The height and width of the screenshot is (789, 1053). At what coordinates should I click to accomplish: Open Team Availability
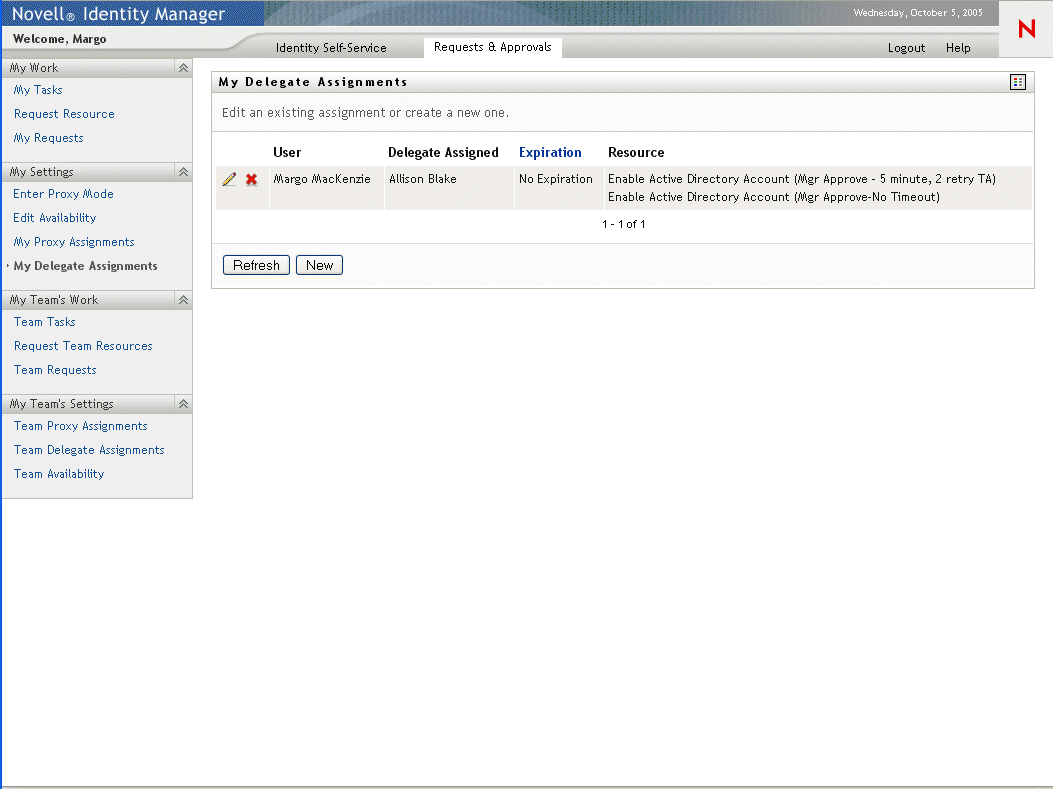click(58, 474)
